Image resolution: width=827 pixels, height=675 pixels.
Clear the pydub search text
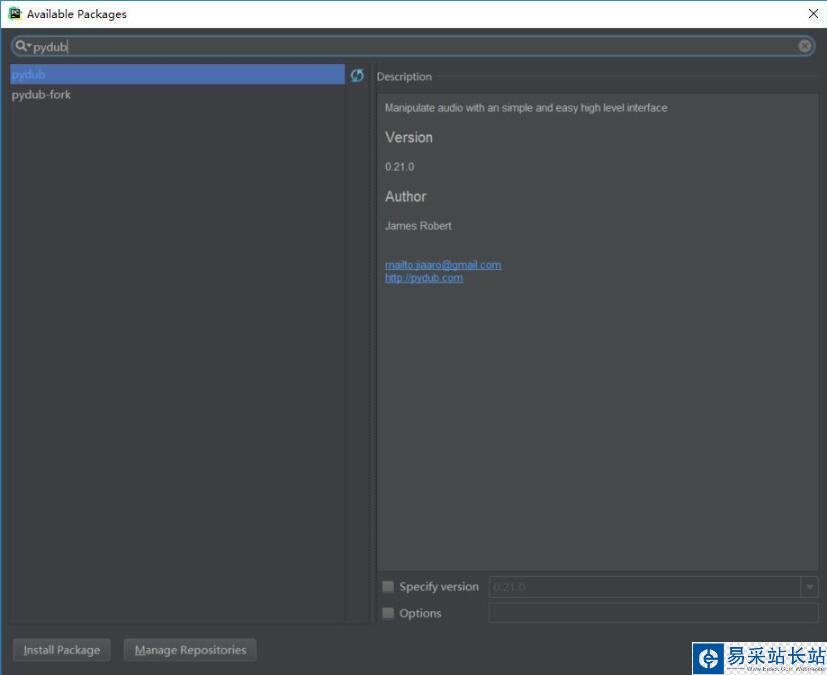pyautogui.click(x=804, y=46)
